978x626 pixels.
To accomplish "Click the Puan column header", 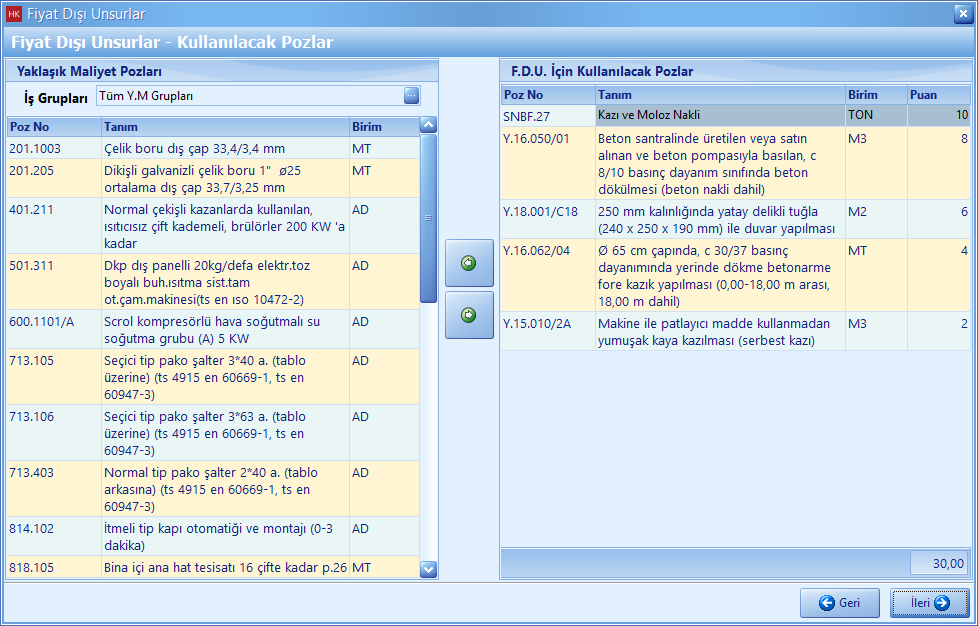I will coord(938,95).
